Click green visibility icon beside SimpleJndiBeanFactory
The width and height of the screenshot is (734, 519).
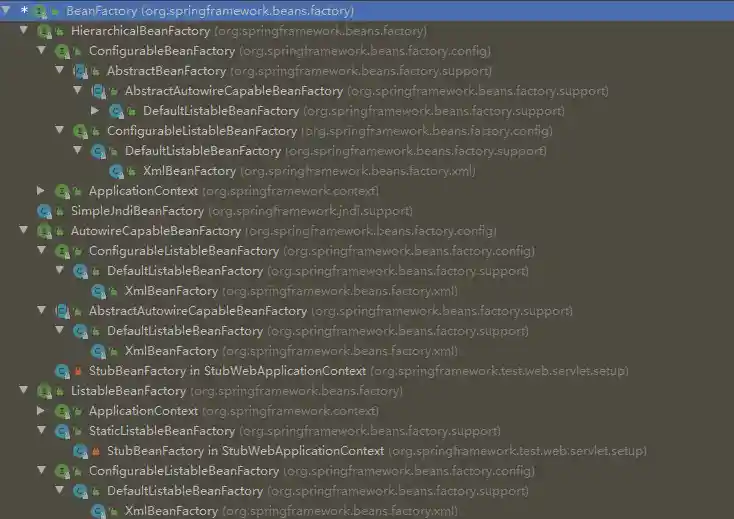tap(59, 212)
